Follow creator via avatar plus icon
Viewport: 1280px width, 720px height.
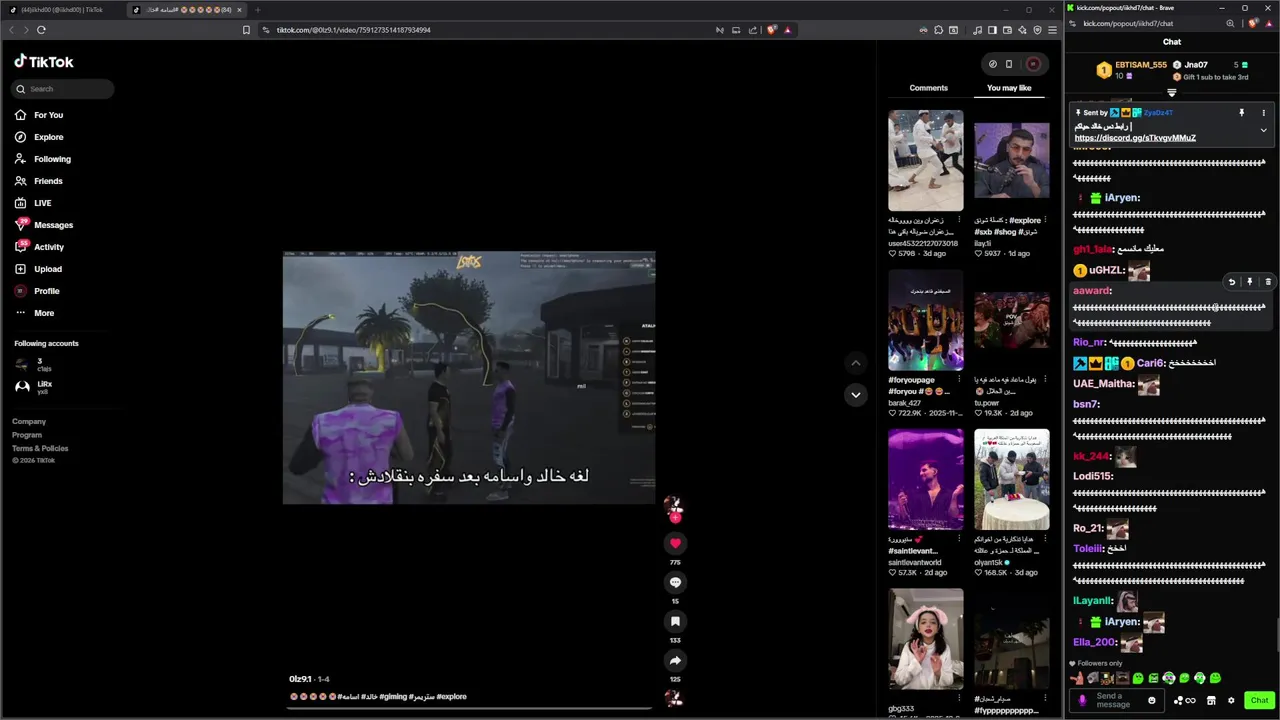click(675, 517)
